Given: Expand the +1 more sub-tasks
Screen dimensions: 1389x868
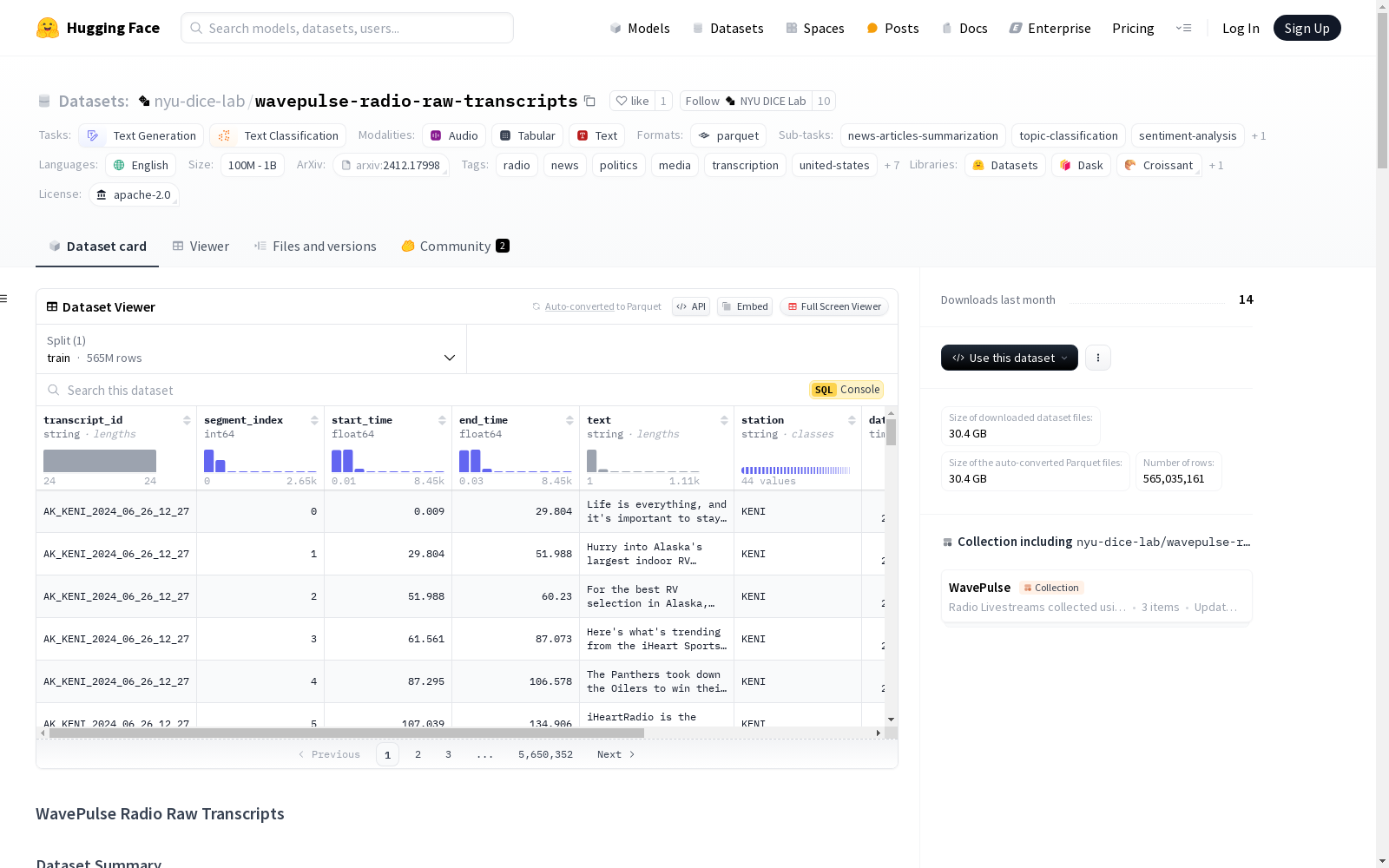Looking at the screenshot, I should pos(1259,135).
